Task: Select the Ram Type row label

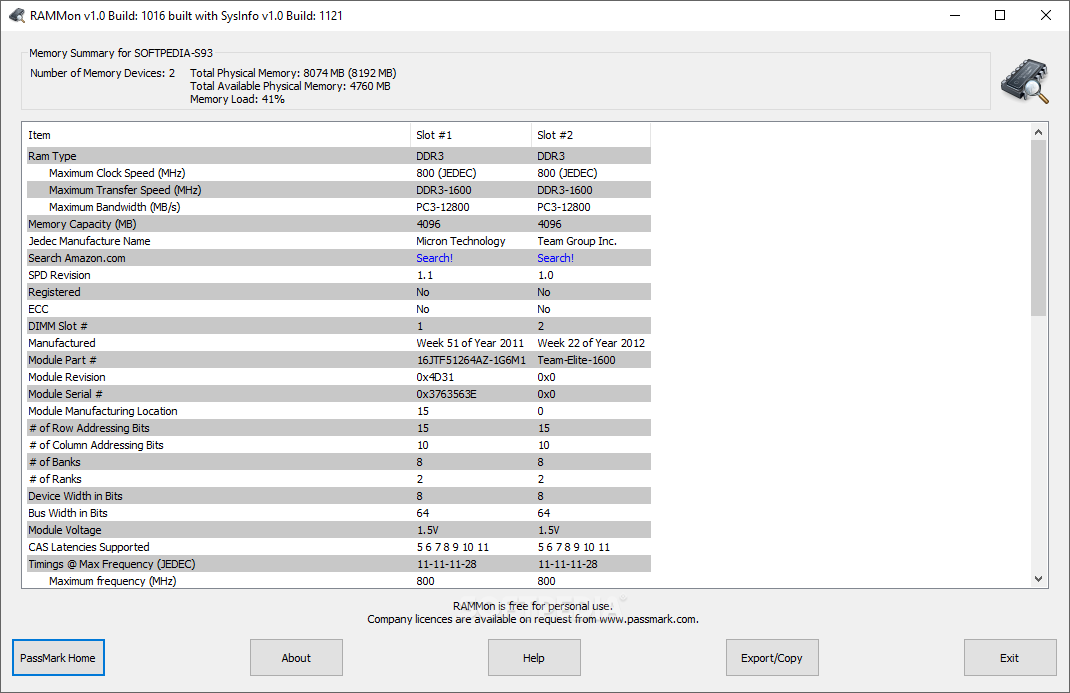Action: pos(52,156)
